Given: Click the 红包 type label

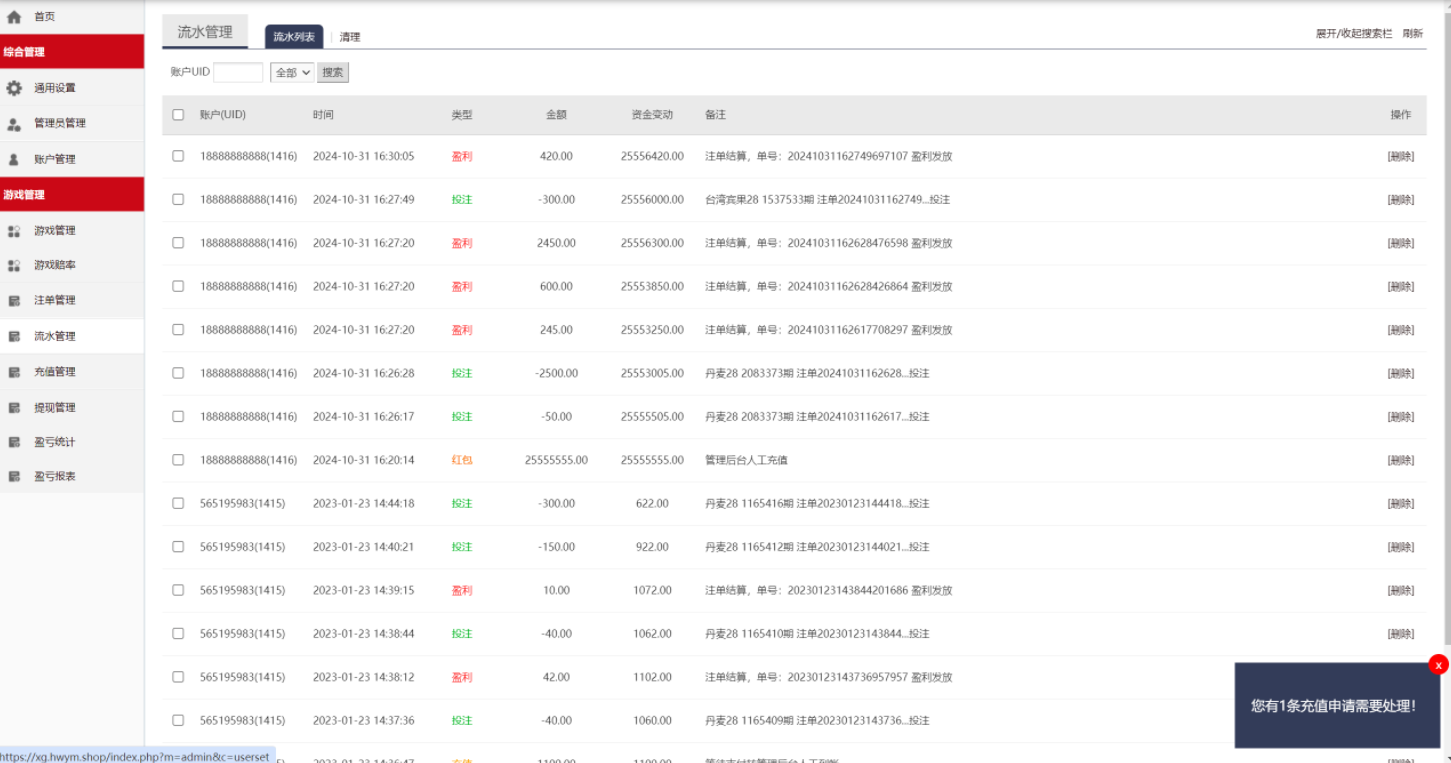Looking at the screenshot, I should click(461, 460).
